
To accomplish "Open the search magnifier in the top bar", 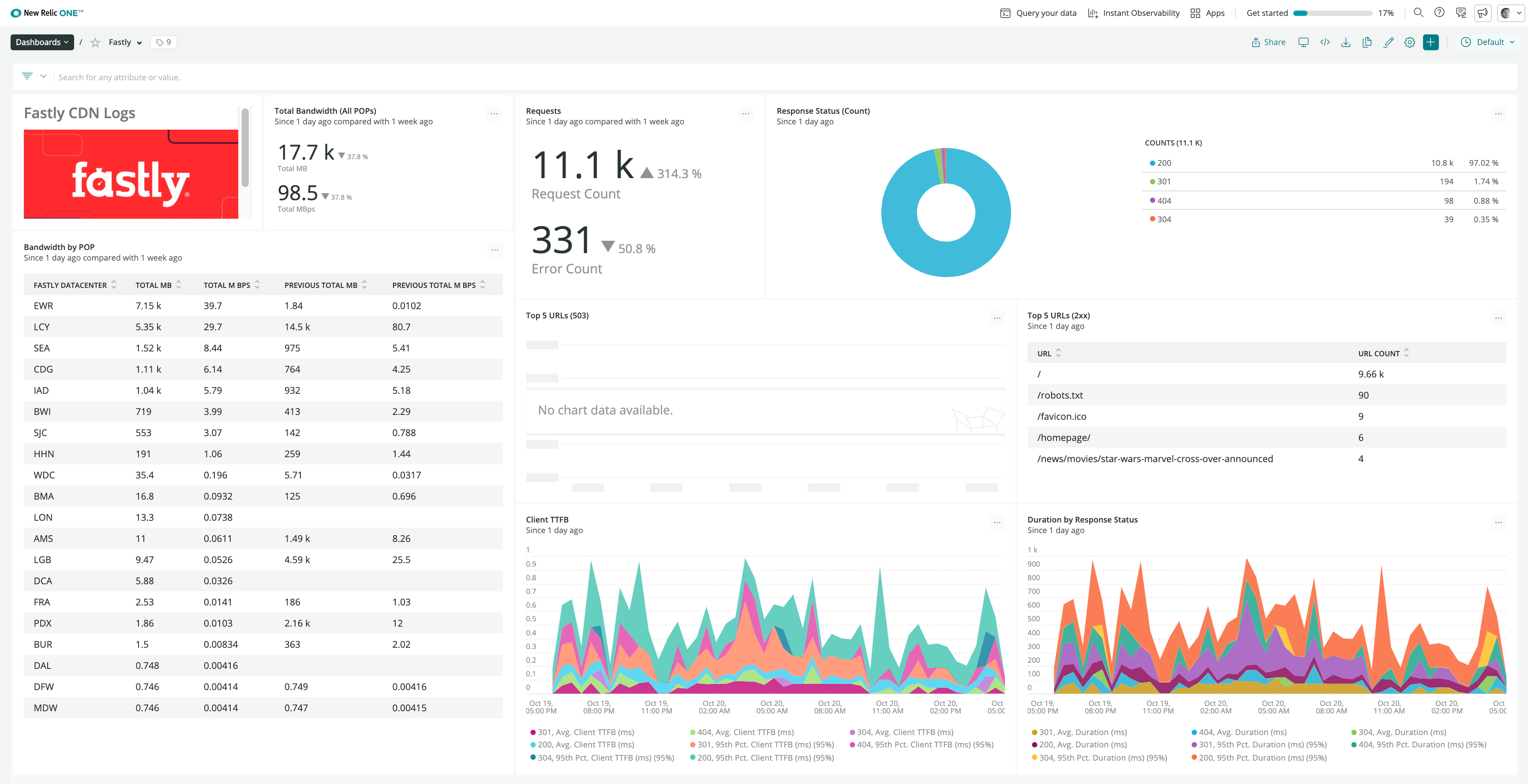I will (x=1418, y=12).
